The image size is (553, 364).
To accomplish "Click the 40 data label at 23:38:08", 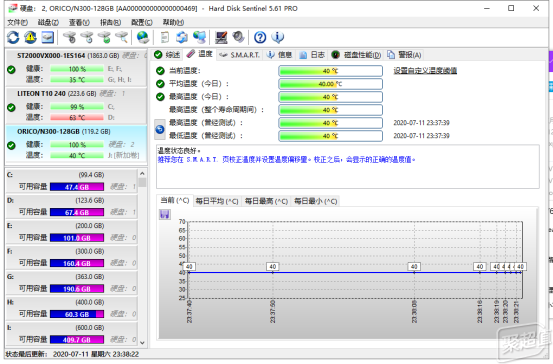I will click(414, 267).
